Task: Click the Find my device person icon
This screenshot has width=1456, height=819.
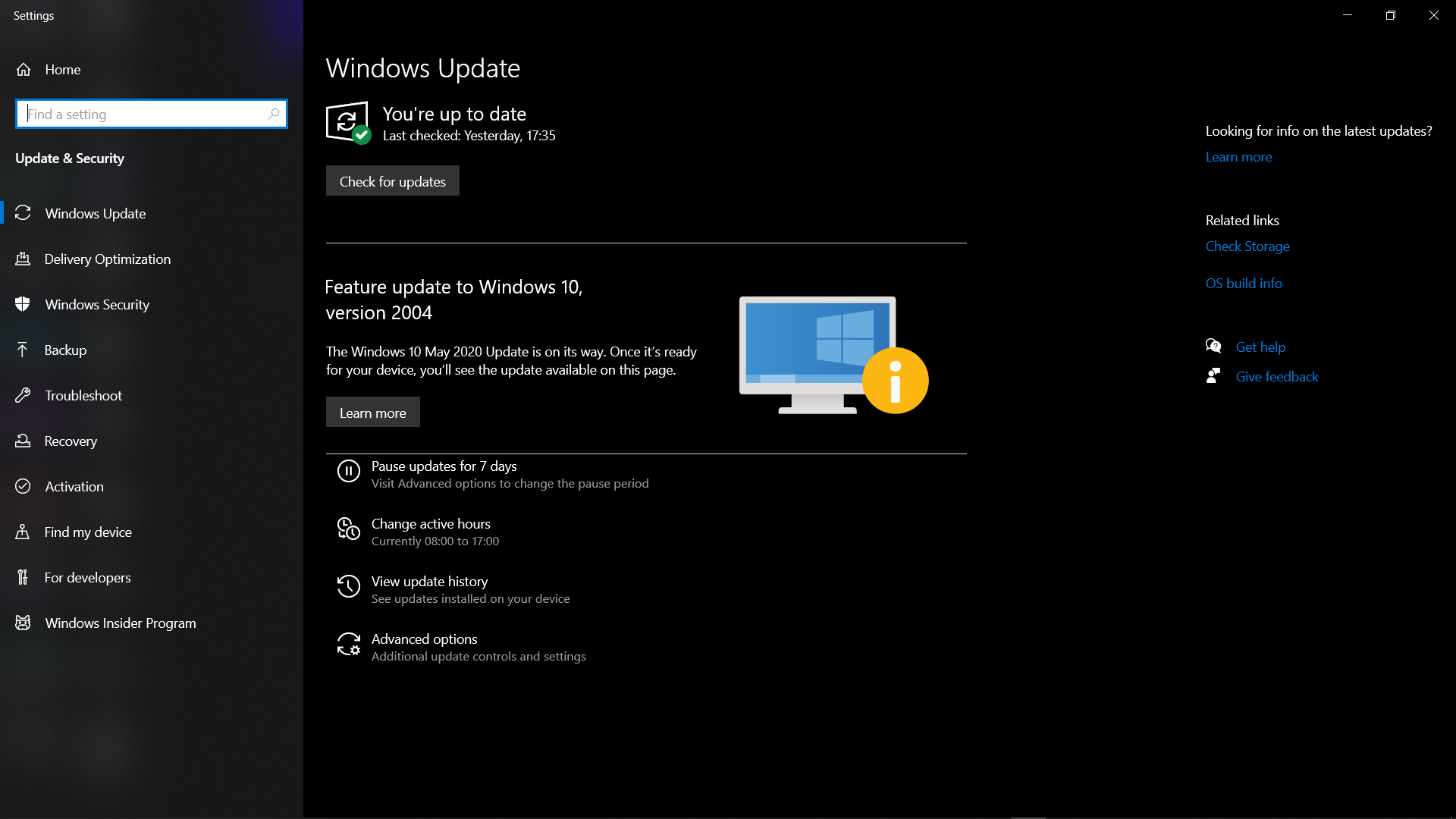Action: pos(23,532)
